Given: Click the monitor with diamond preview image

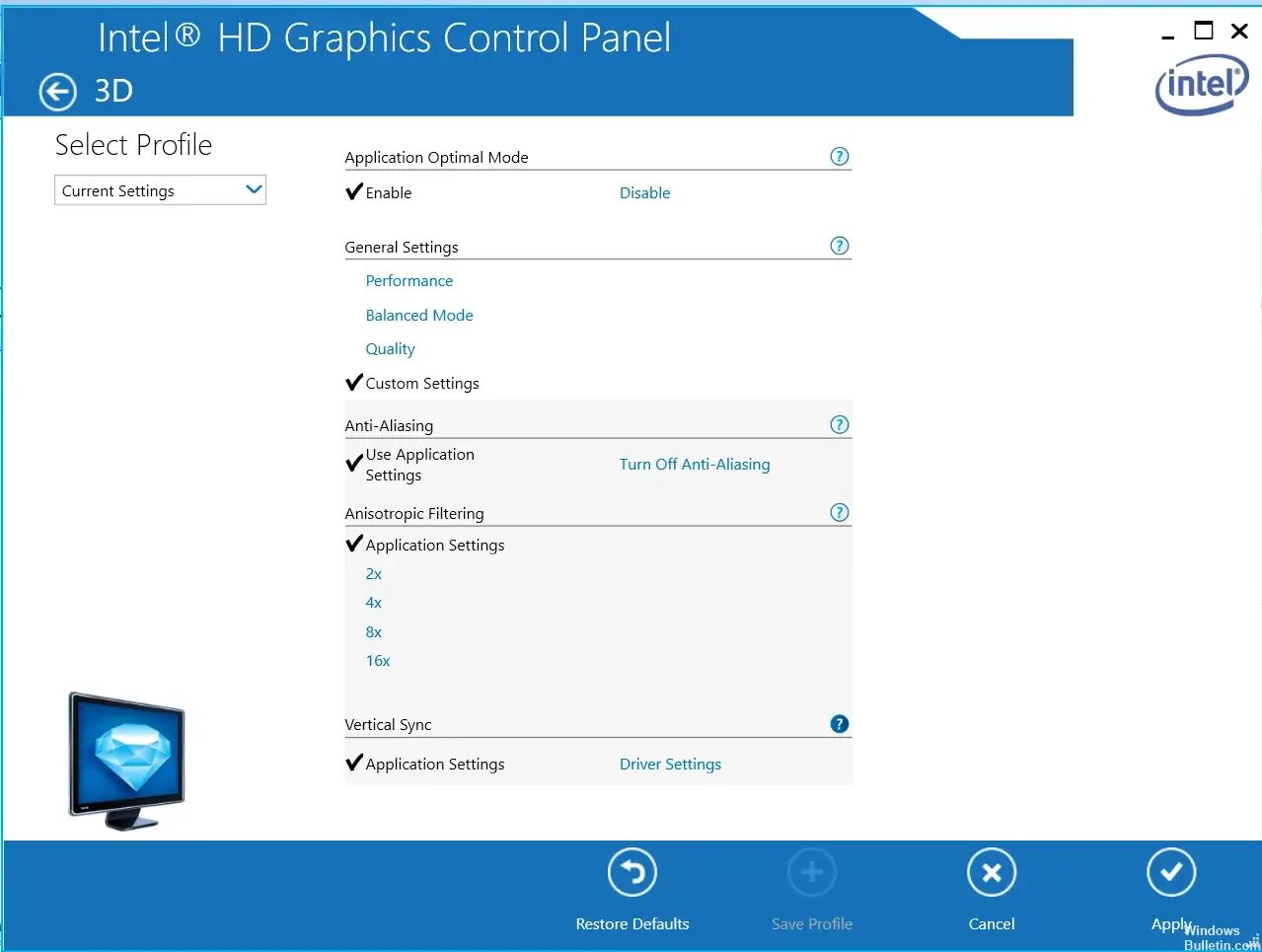Looking at the screenshot, I should (x=126, y=761).
